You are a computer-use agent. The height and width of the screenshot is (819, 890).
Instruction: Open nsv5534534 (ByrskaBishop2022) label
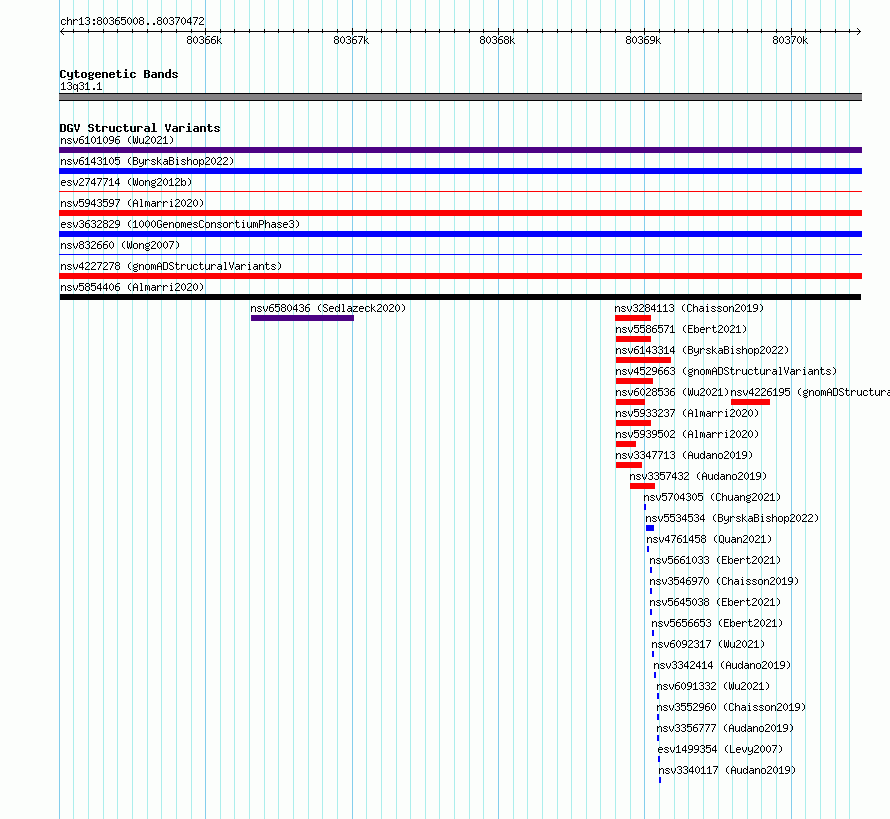point(732,518)
